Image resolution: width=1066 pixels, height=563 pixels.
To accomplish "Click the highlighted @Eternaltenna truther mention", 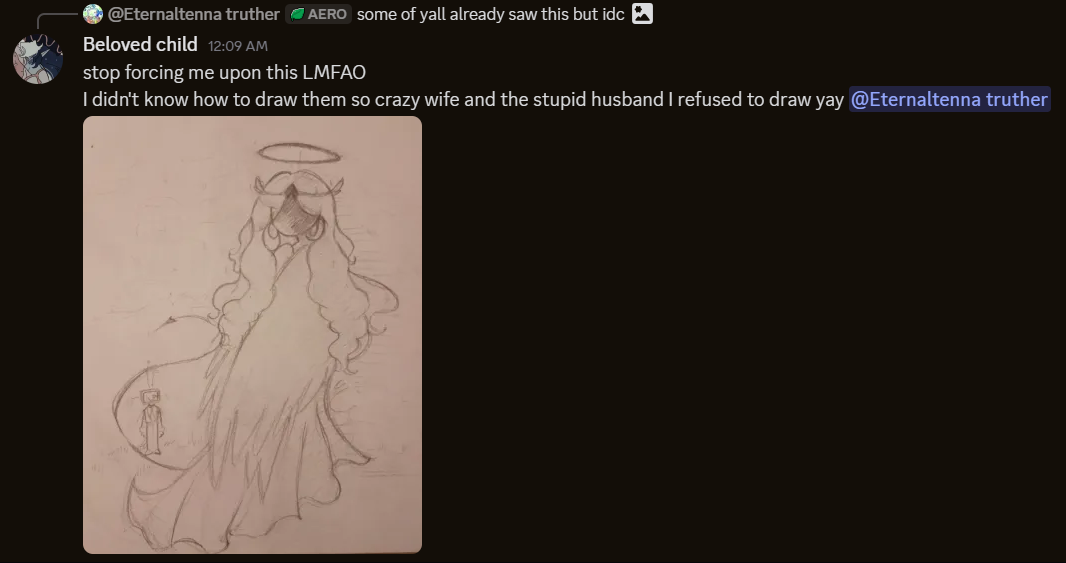I will point(950,99).
